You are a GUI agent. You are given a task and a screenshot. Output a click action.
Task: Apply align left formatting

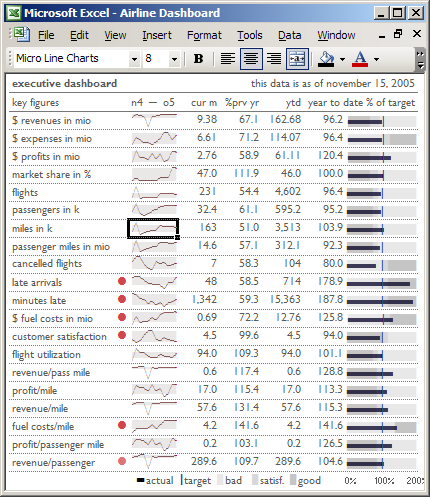click(x=228, y=59)
